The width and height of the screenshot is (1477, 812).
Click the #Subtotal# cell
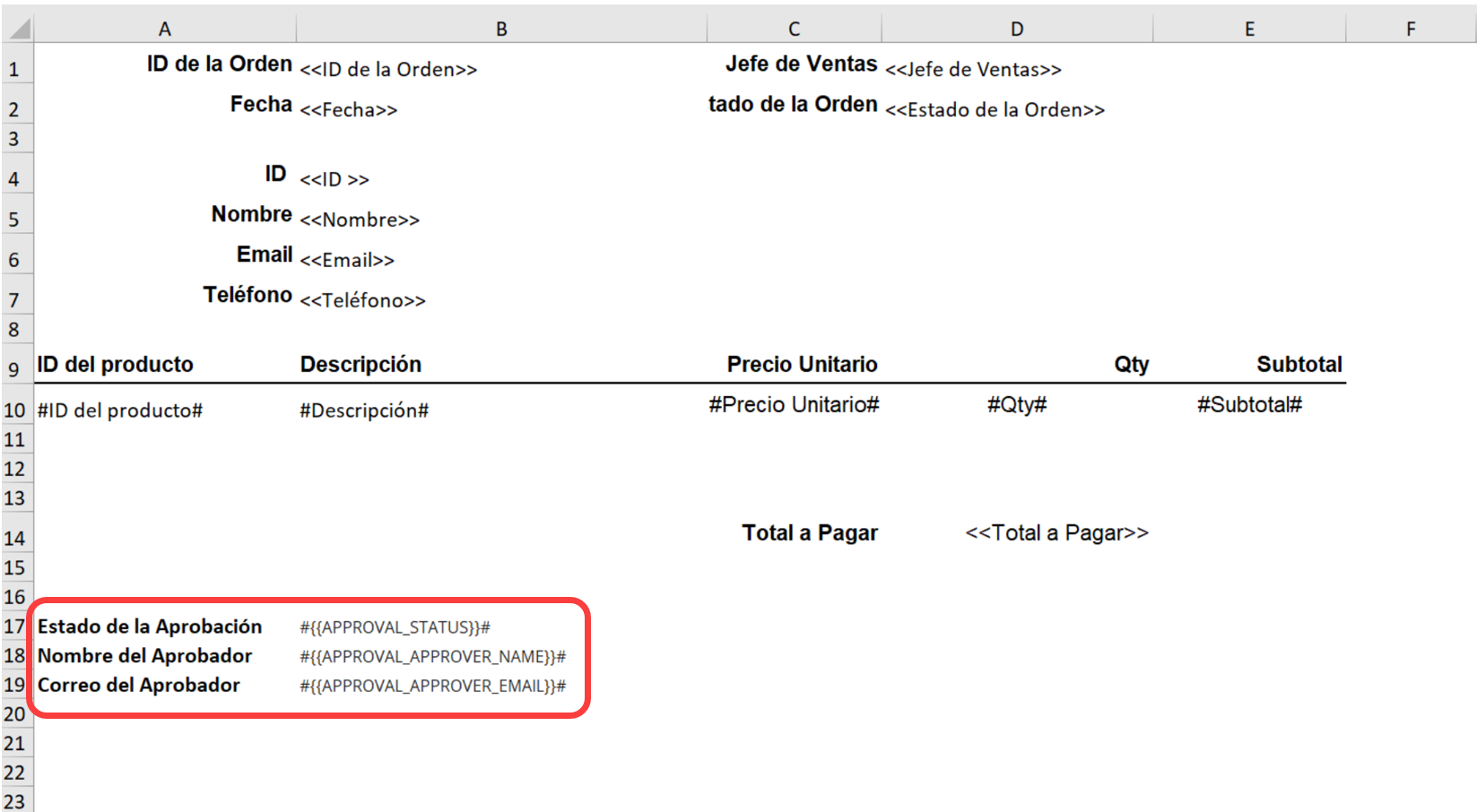point(1249,405)
